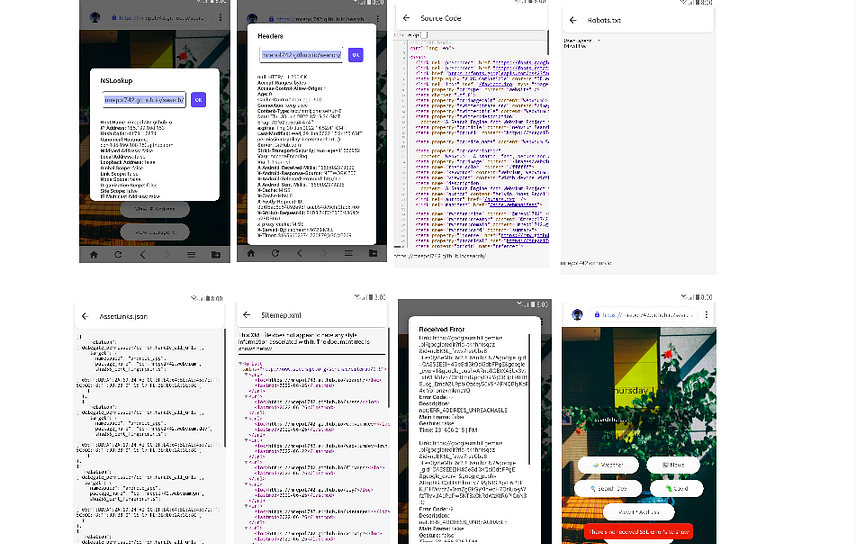Open the hamburger menu in Headers screen toolbar

click(348, 253)
